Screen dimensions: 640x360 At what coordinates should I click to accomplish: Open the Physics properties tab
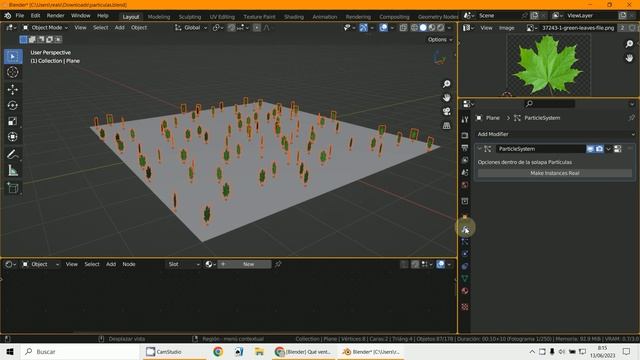[x=465, y=254]
